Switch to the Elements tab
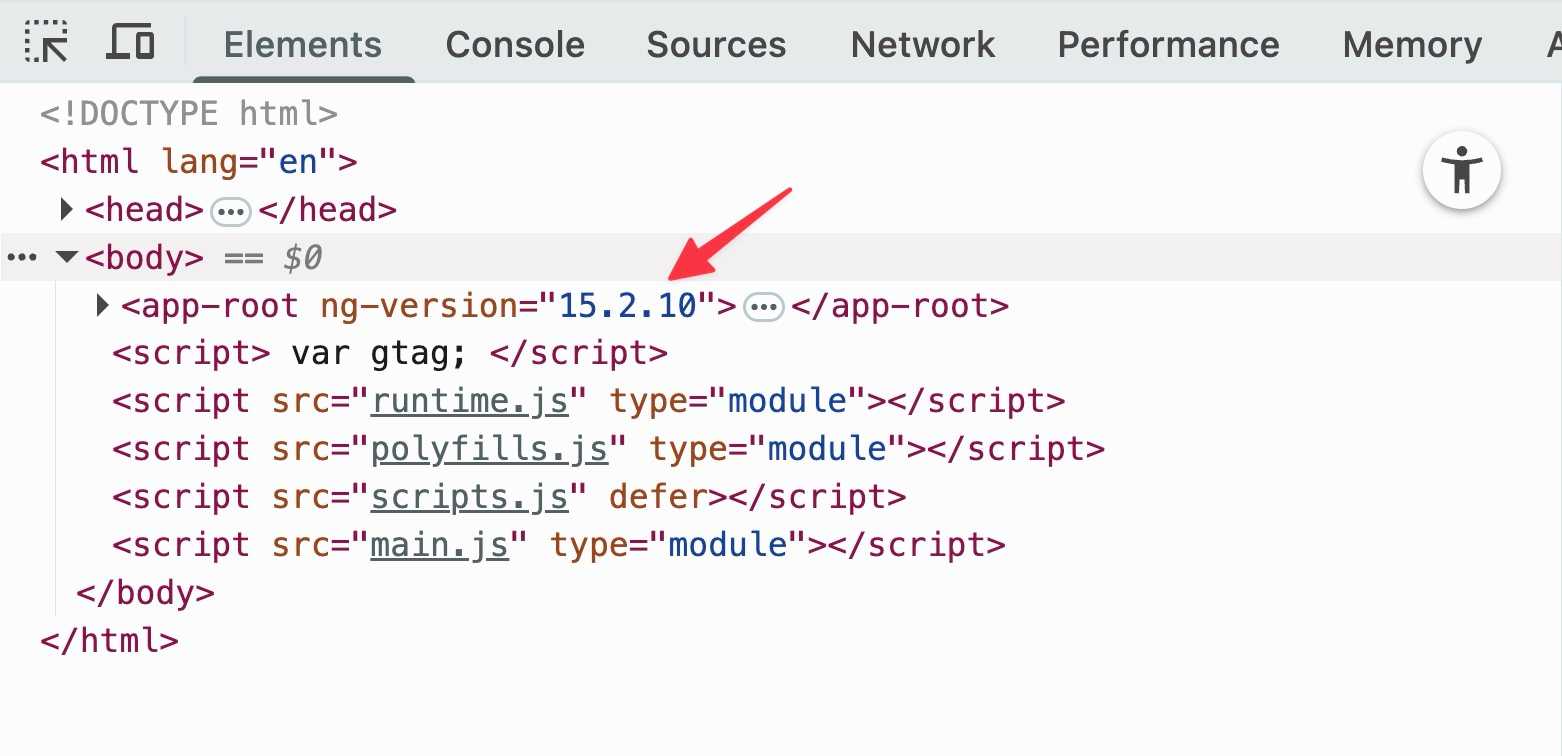This screenshot has height=756, width=1562. pos(303,44)
